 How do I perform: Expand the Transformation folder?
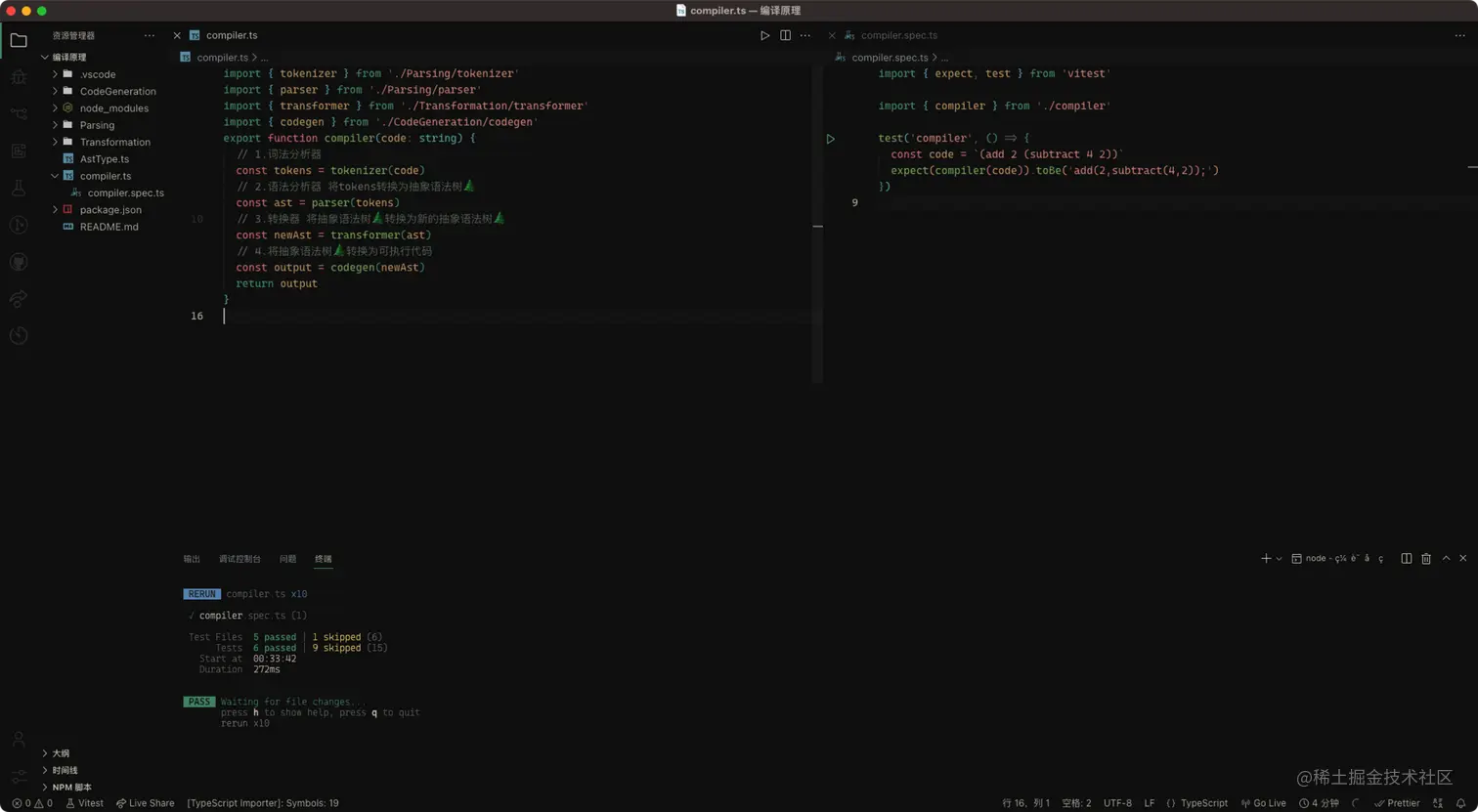click(56, 142)
